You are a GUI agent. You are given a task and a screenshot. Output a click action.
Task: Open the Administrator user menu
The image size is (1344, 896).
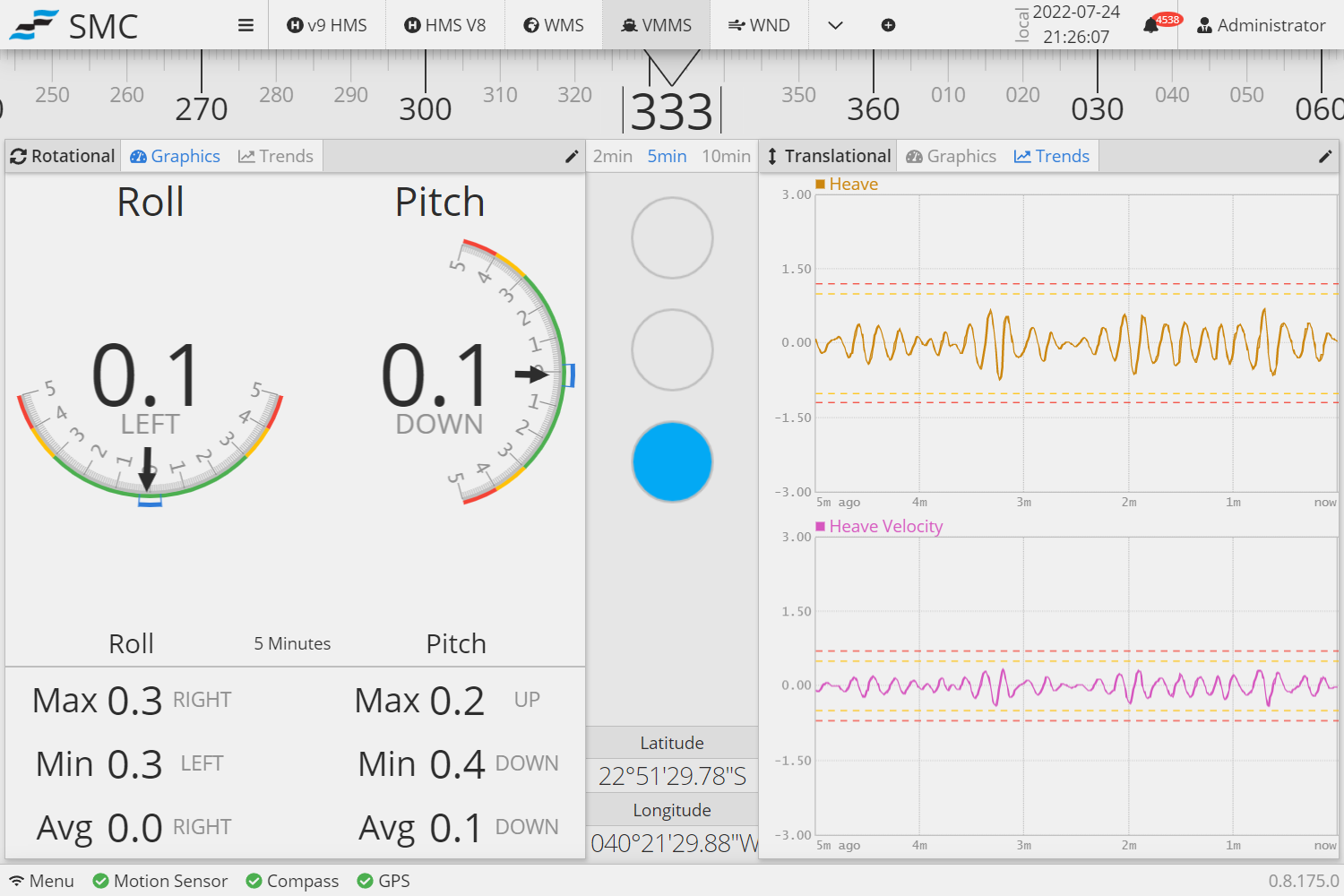(1262, 25)
